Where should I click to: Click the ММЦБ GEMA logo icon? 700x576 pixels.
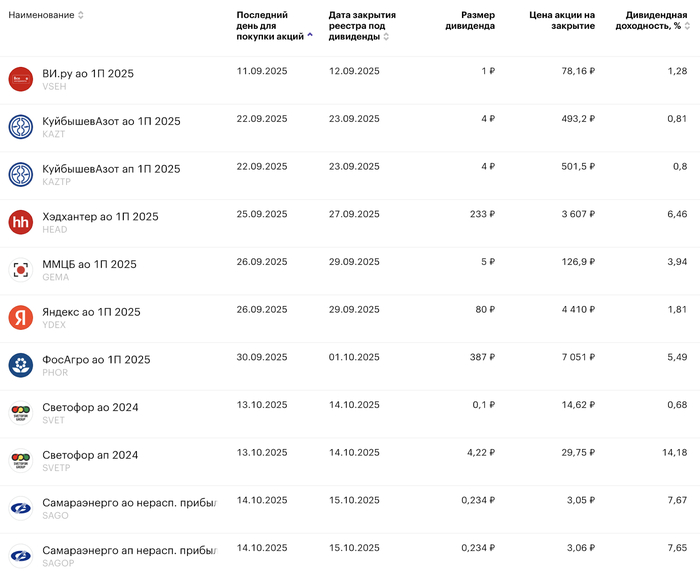pyautogui.click(x=21, y=270)
